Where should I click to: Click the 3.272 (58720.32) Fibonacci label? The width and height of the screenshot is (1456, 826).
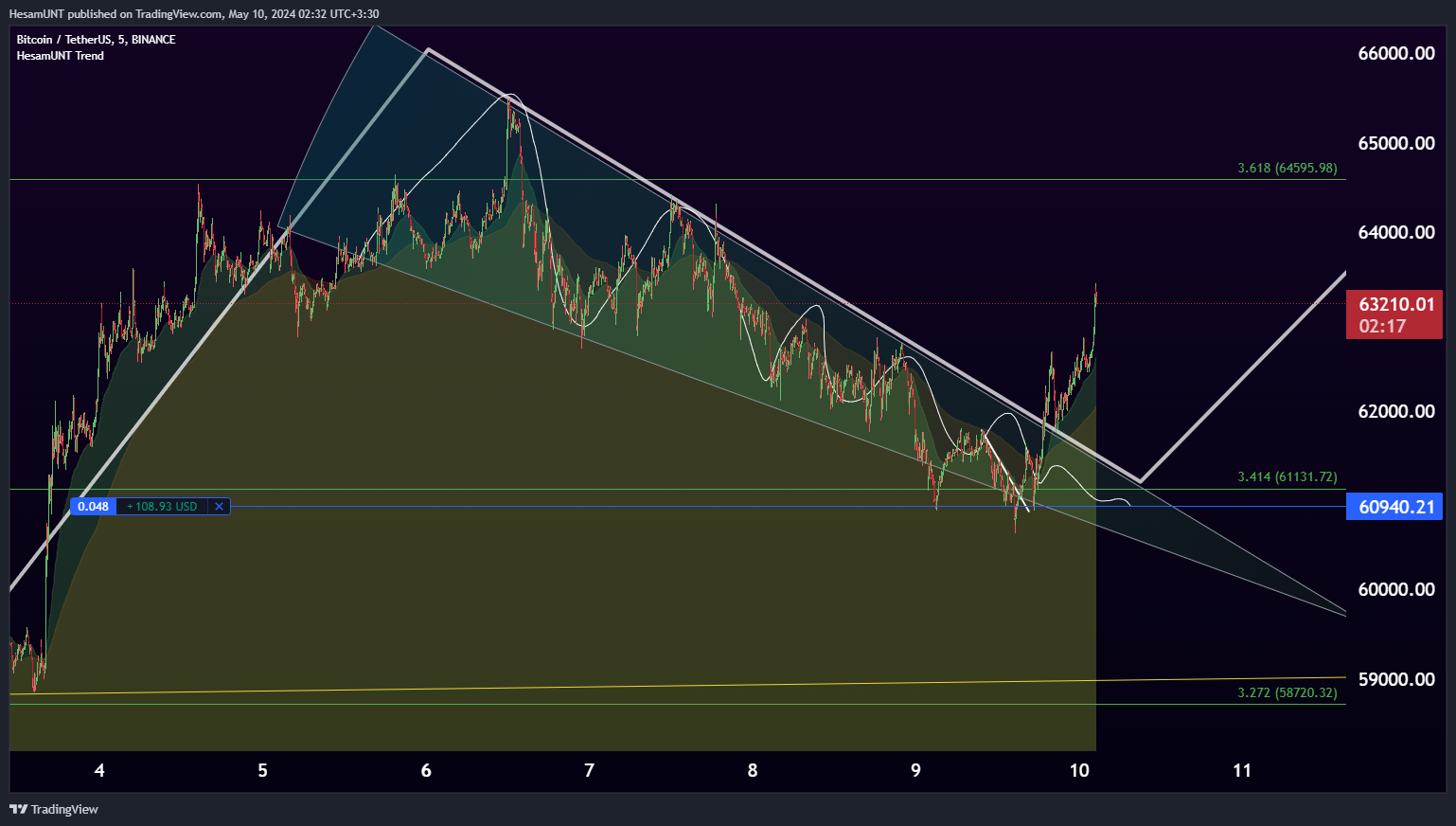coord(1287,692)
